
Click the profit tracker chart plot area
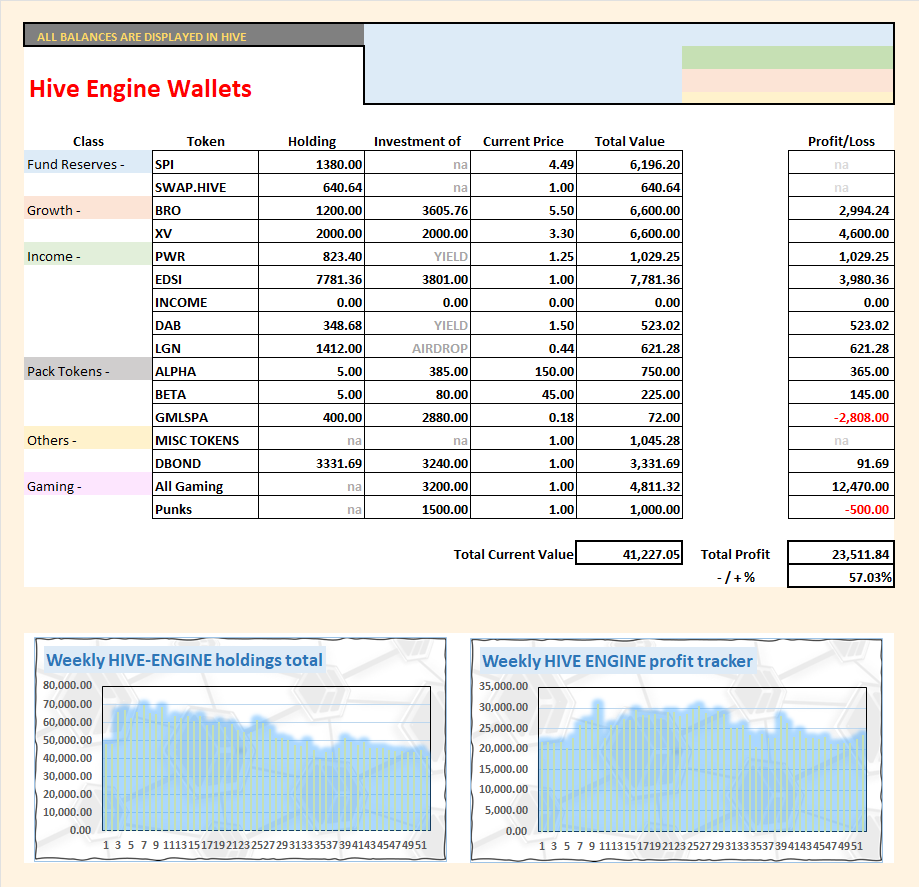click(x=702, y=759)
